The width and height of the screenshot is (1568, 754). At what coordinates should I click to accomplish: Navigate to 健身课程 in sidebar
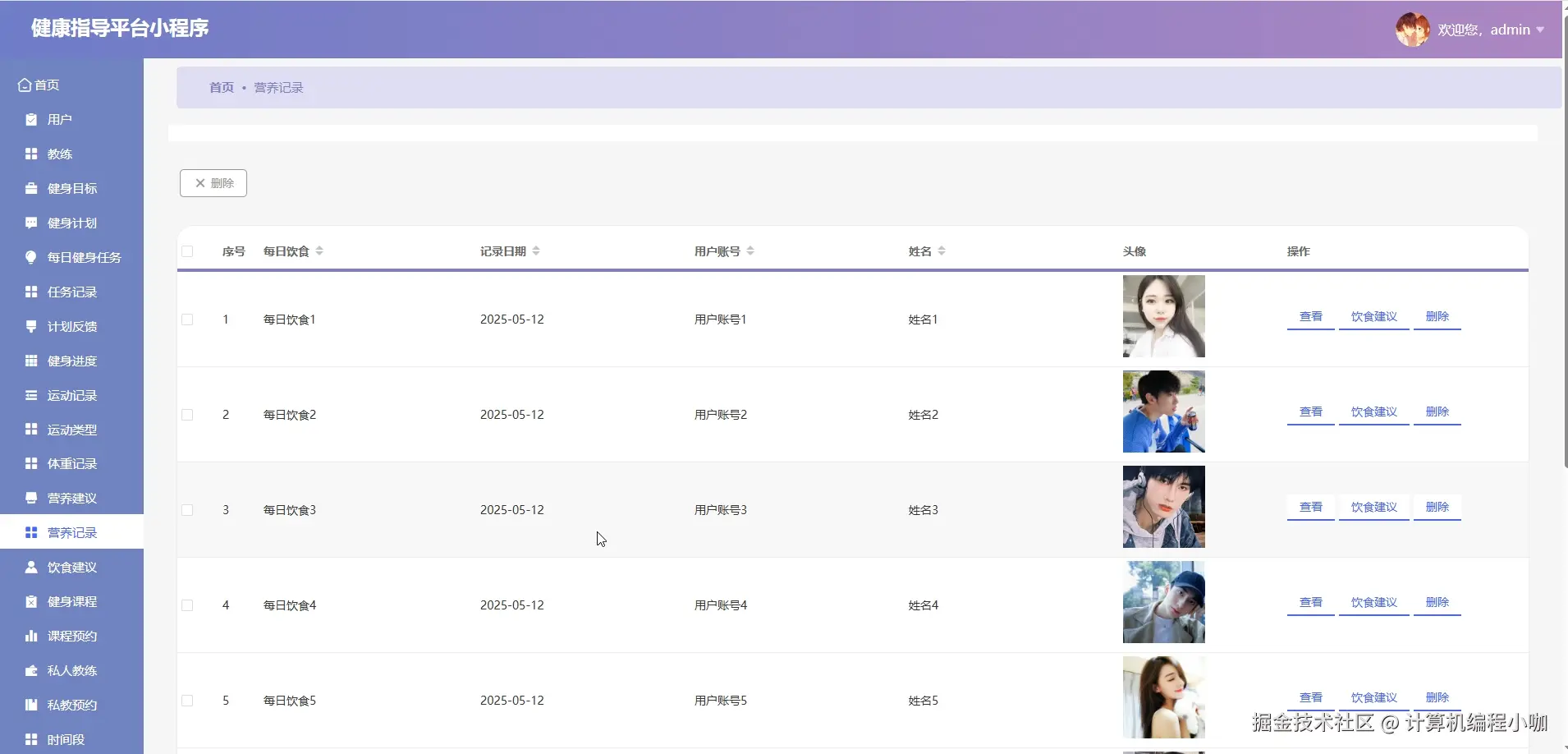click(x=71, y=602)
